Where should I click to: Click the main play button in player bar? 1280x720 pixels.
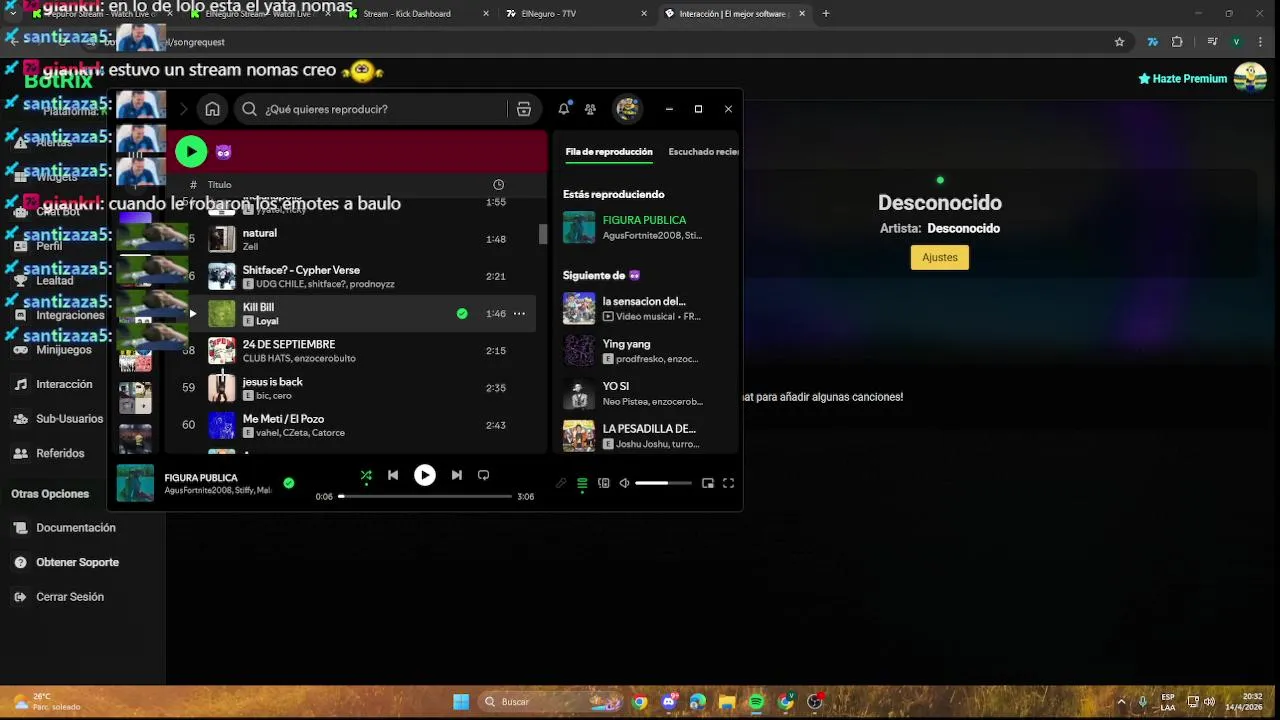pos(425,475)
